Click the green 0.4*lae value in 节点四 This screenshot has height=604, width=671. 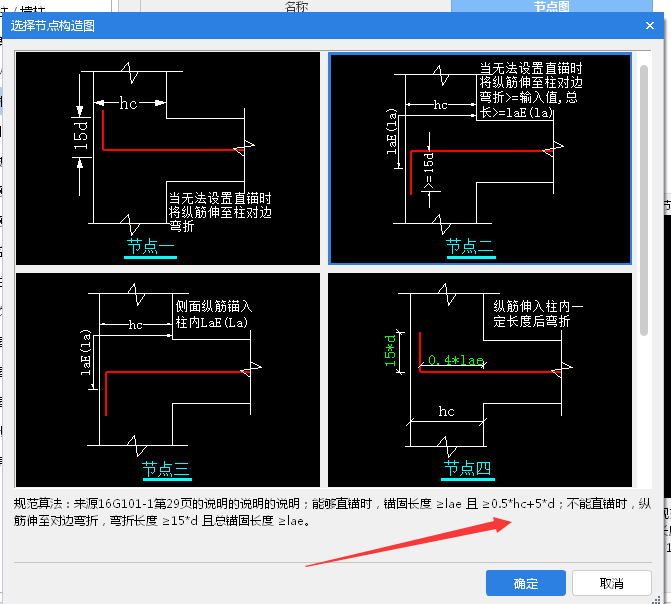pyautogui.click(x=456, y=360)
